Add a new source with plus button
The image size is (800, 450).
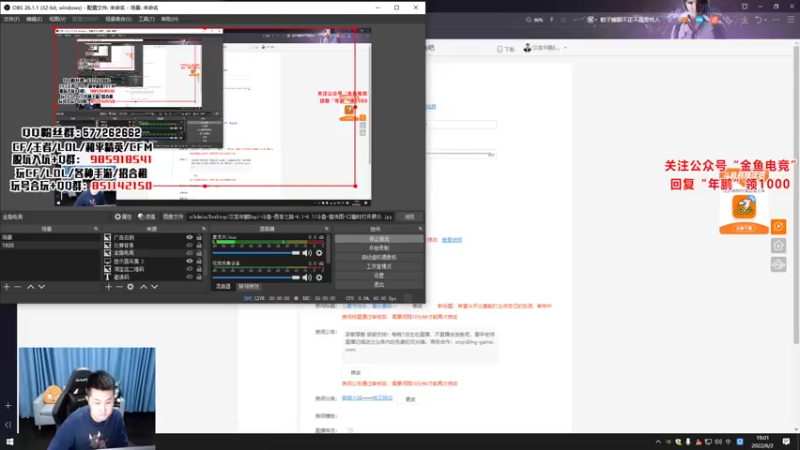(x=108, y=287)
